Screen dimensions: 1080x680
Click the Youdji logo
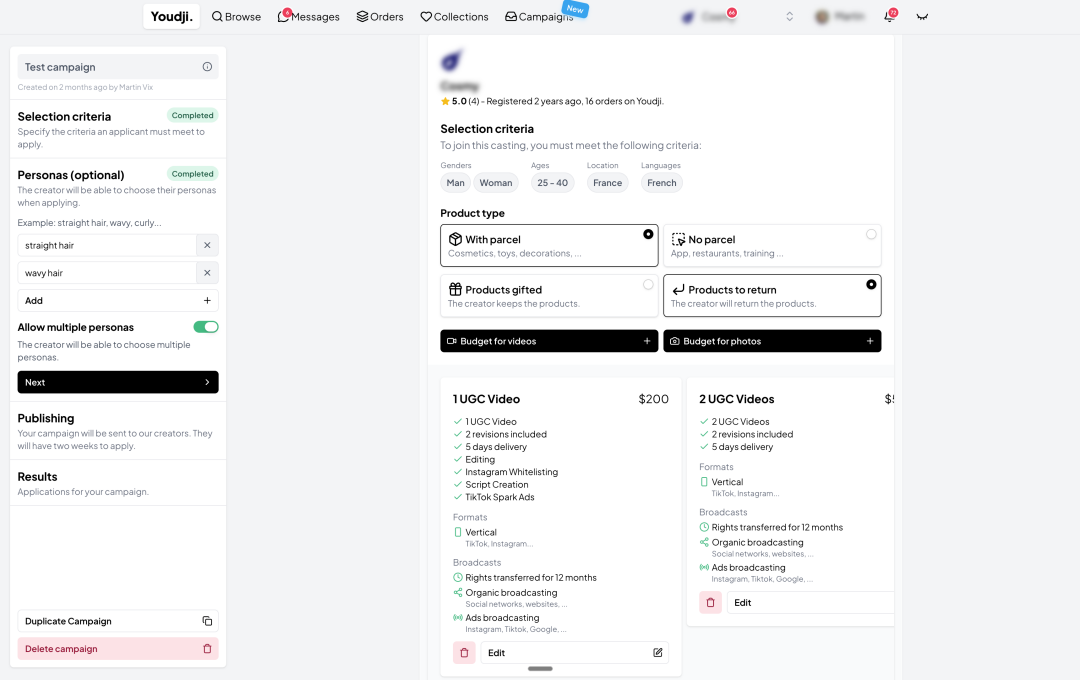pyautogui.click(x=171, y=16)
